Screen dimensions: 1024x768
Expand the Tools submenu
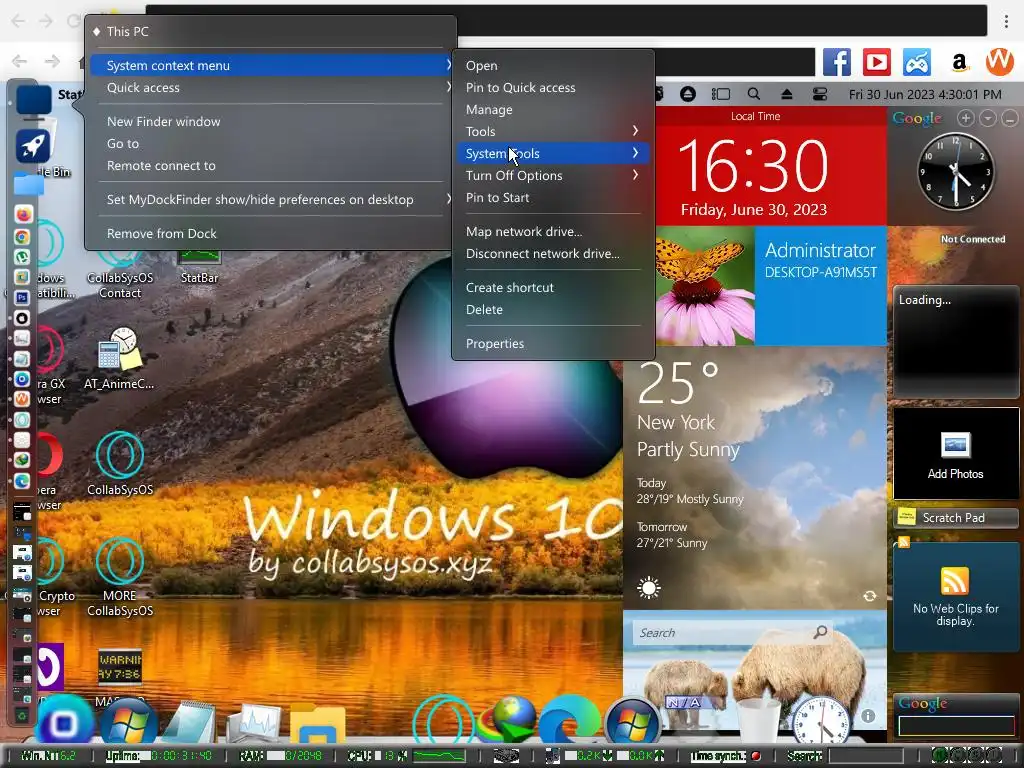pos(552,131)
